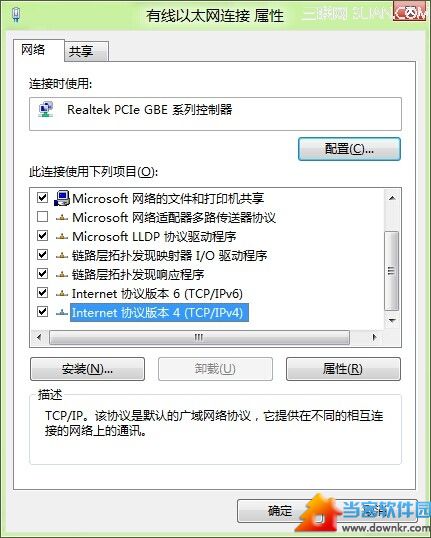Image resolution: width=431 pixels, height=538 pixels.
Task: Click the vertical scrollbar thumb in items list
Action: point(392,271)
